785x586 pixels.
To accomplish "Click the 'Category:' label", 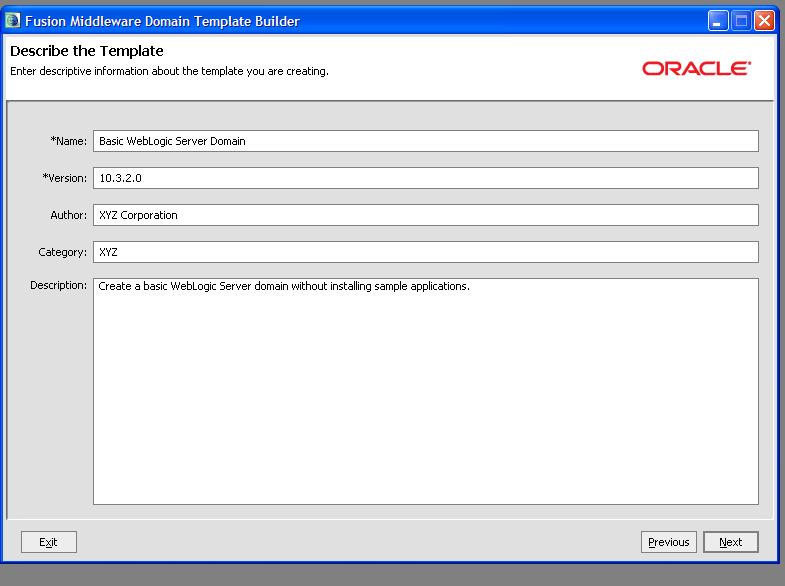I will 63,252.
